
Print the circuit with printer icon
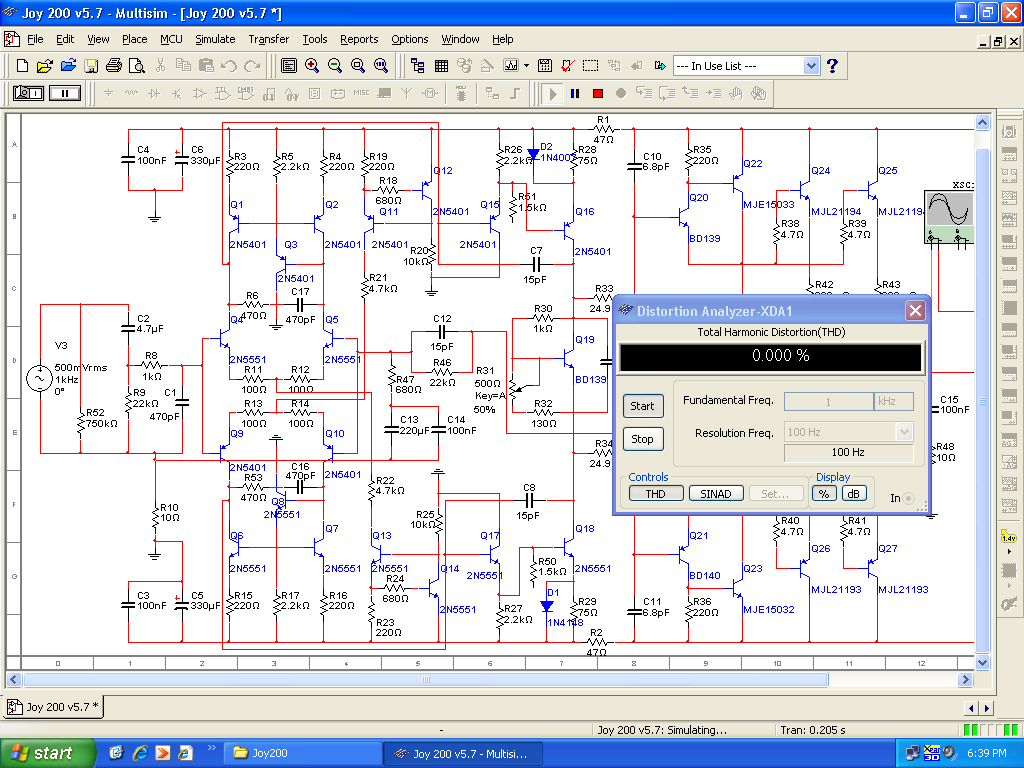coord(114,66)
